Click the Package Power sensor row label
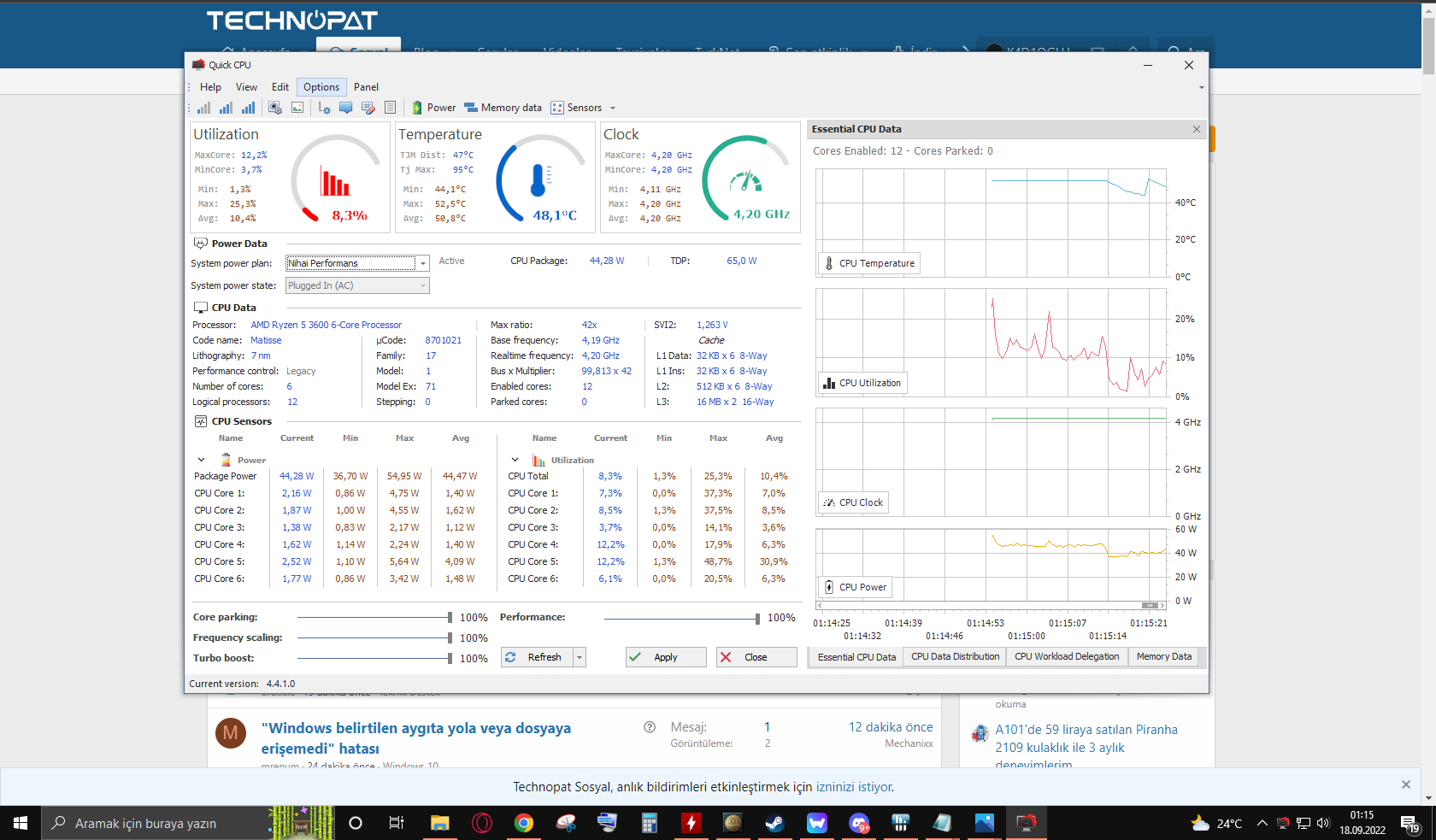The height and width of the screenshot is (840, 1436). point(225,476)
